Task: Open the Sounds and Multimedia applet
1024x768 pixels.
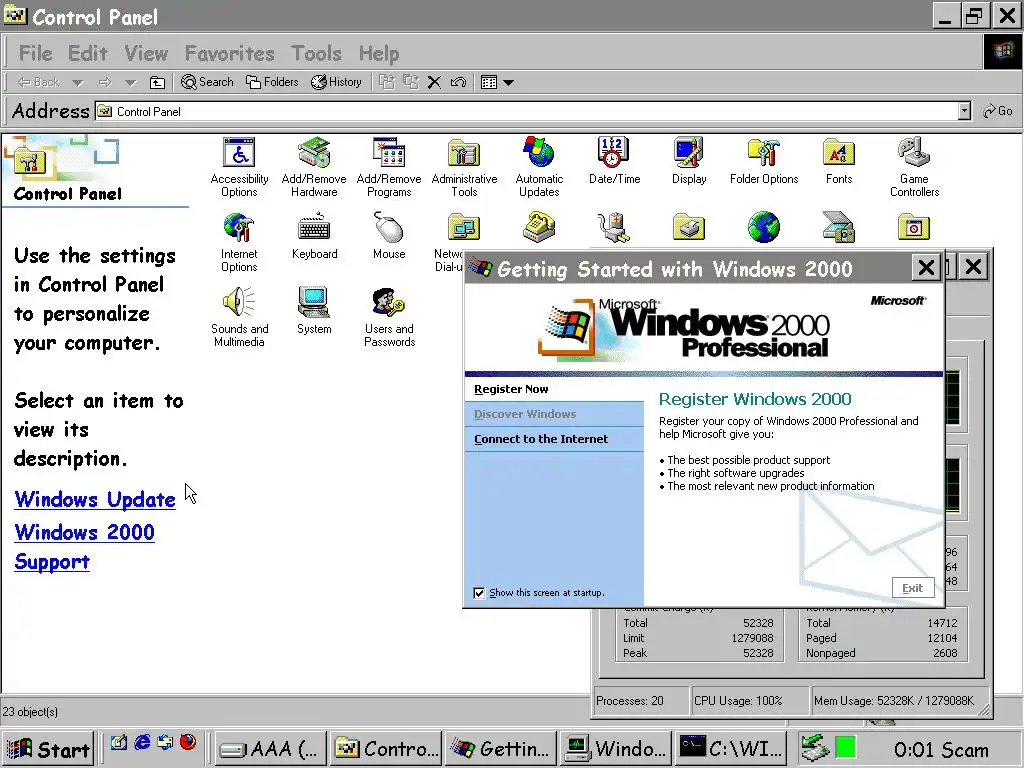Action: (x=239, y=317)
